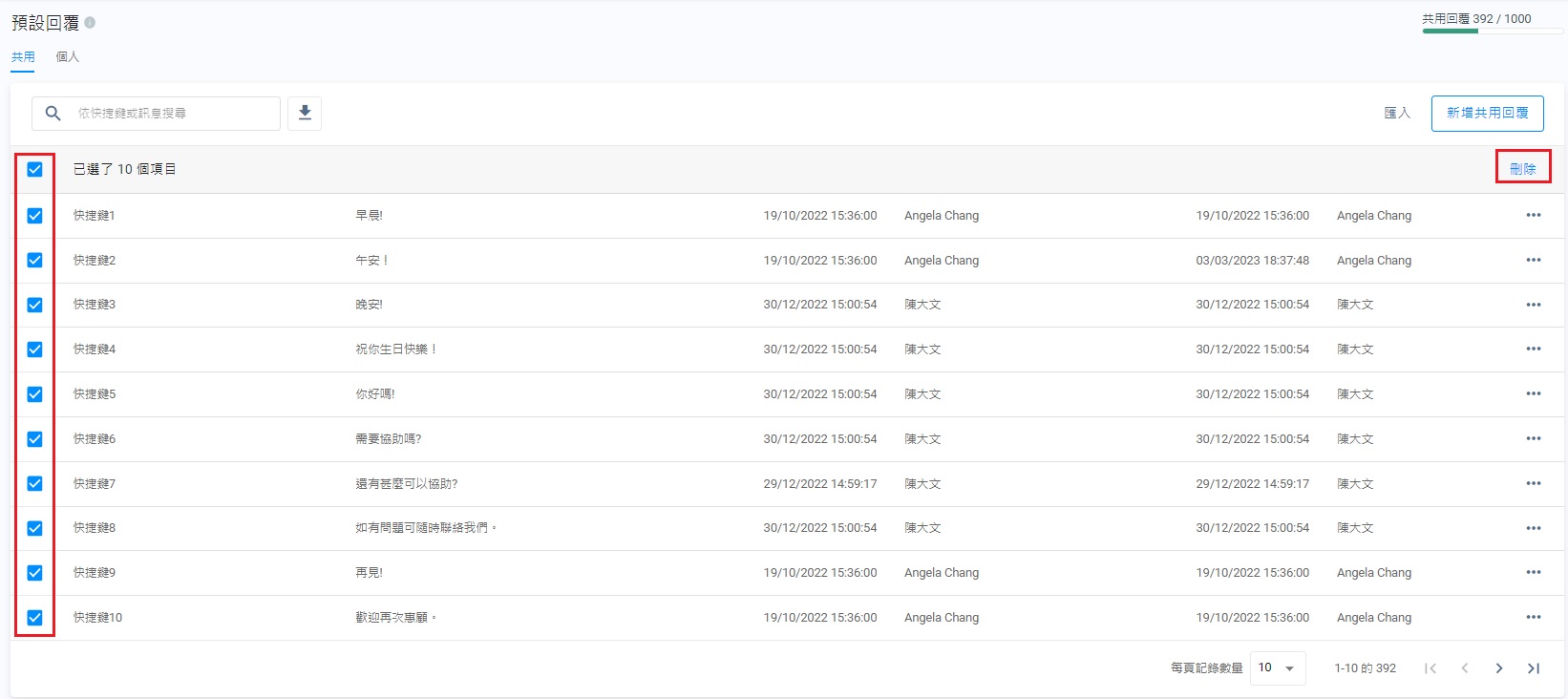Expand the actions menu for 快捷鍵2

click(1533, 260)
